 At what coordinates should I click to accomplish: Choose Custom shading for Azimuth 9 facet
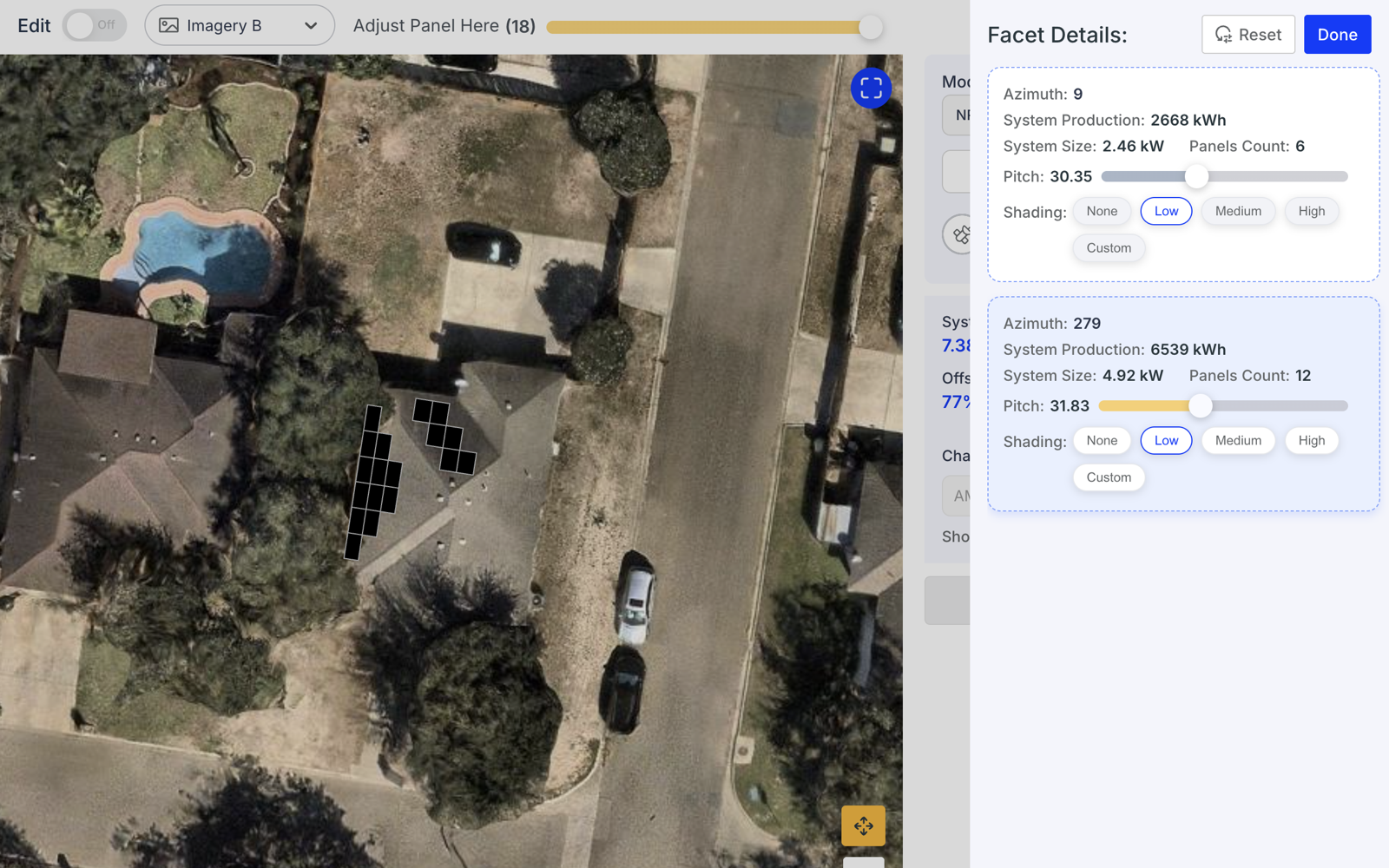click(1109, 248)
